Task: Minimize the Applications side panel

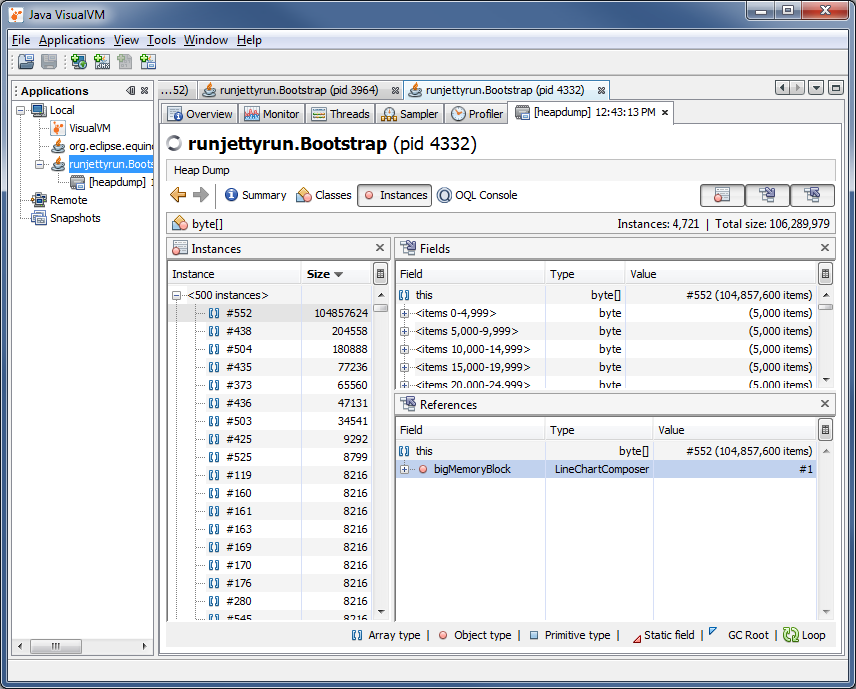Action: (130, 91)
